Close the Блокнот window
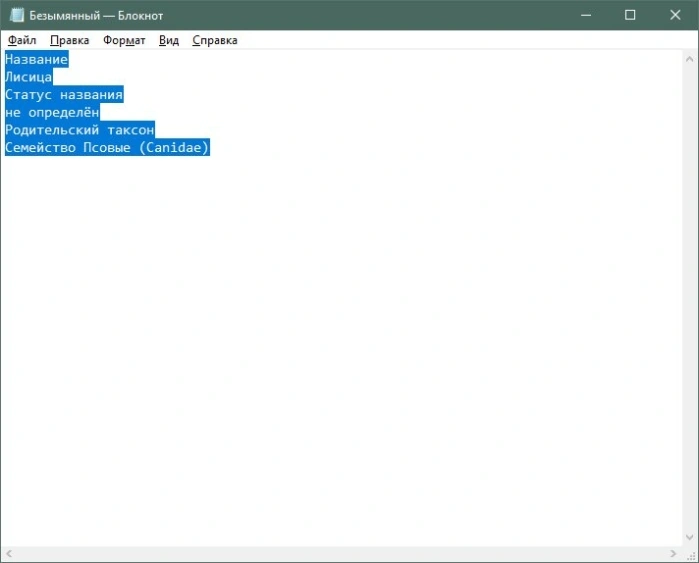The height and width of the screenshot is (563, 699). pos(675,15)
